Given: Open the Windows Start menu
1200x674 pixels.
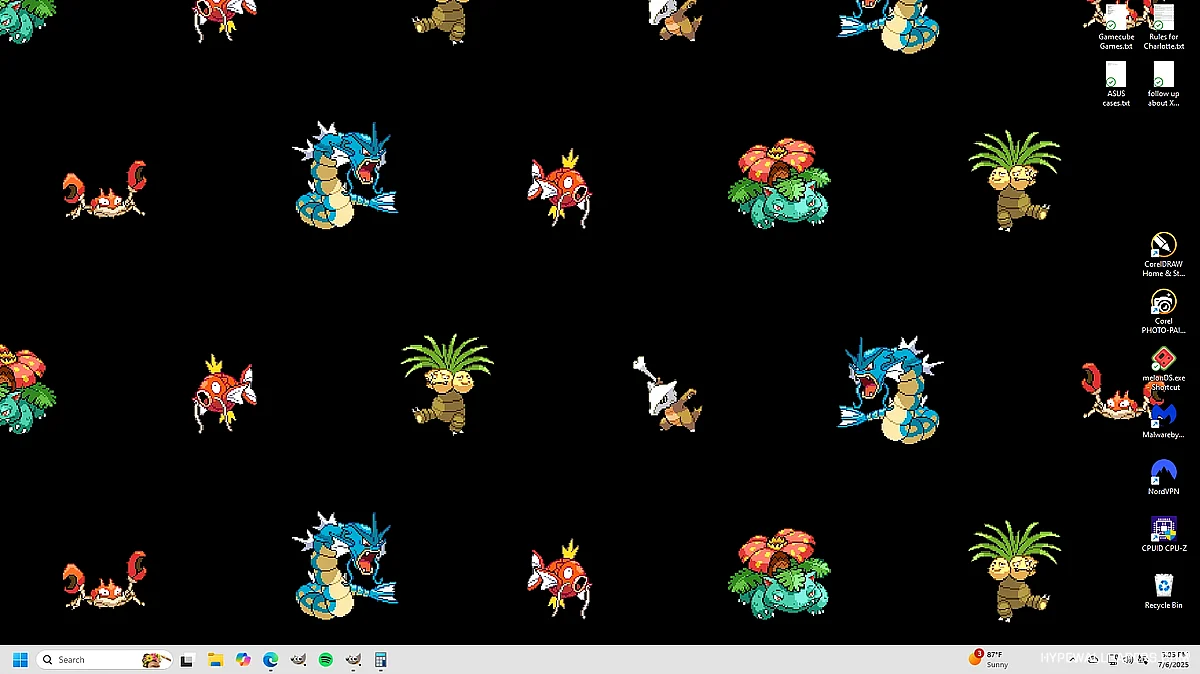Looking at the screenshot, I should click(x=20, y=660).
